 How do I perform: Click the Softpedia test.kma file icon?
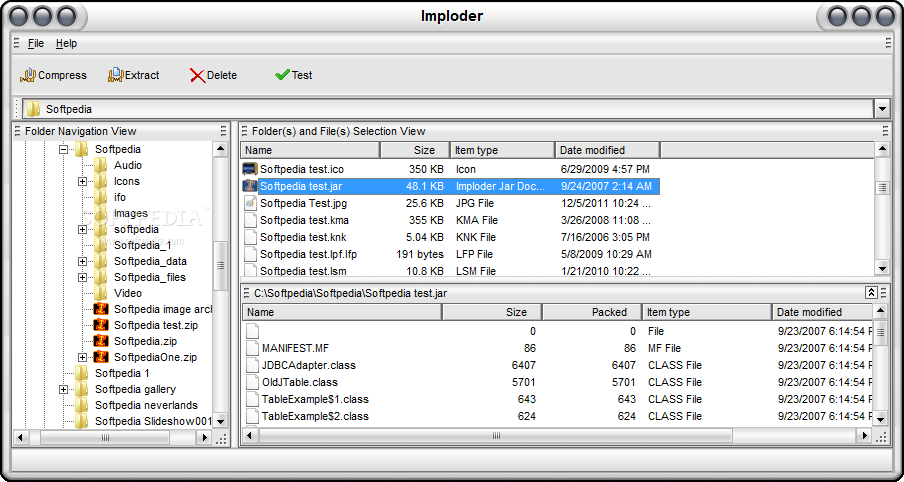[x=250, y=220]
